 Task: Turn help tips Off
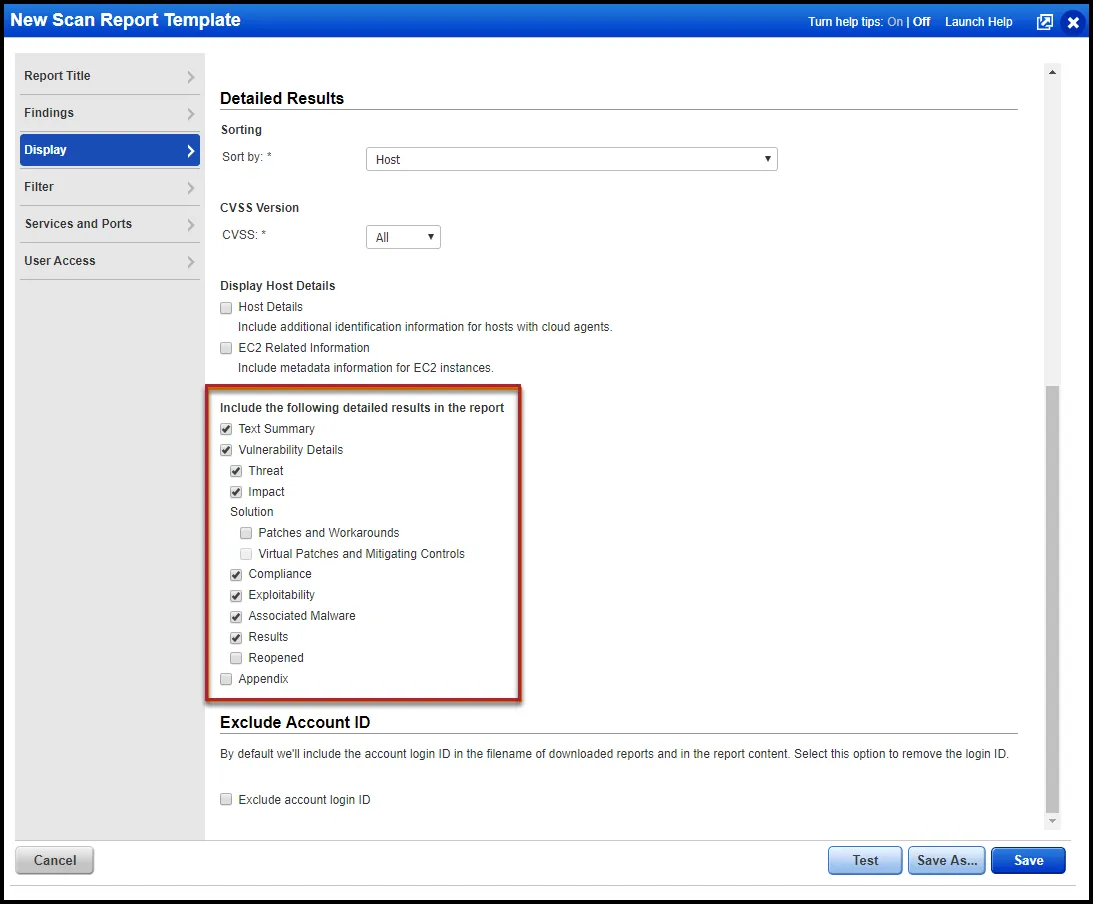(922, 22)
